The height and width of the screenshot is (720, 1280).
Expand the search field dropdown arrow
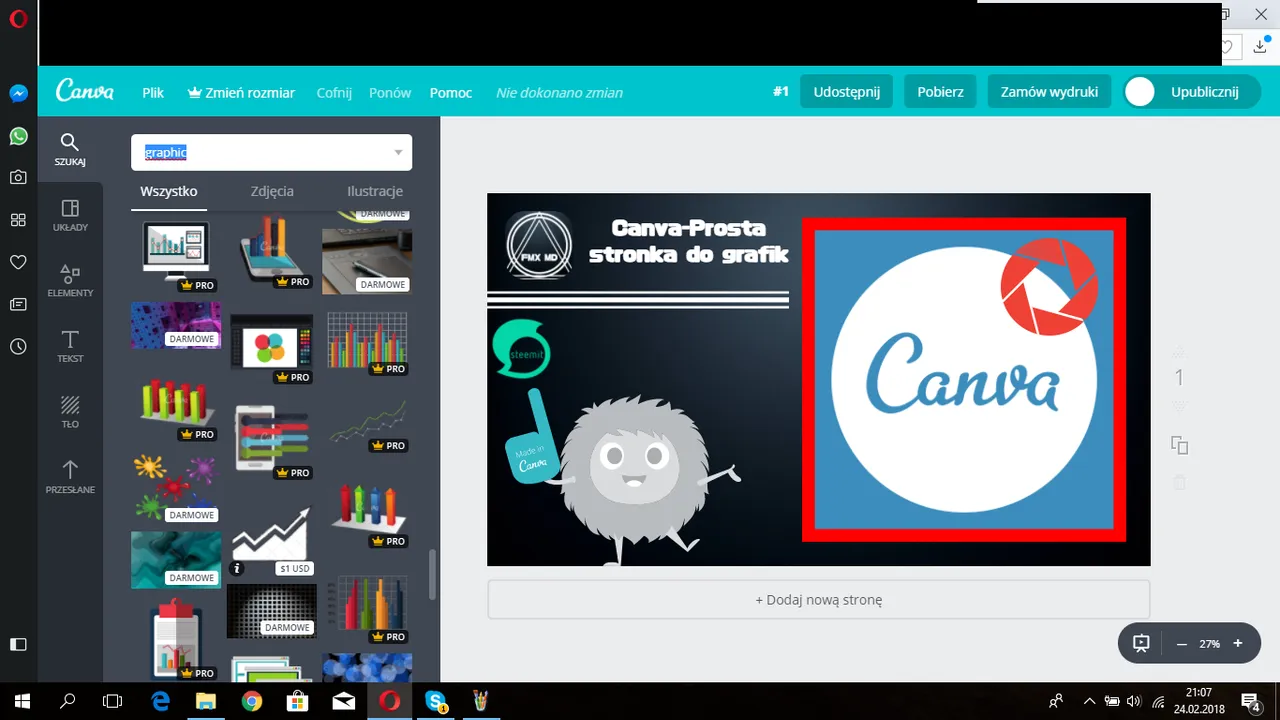[x=398, y=152]
